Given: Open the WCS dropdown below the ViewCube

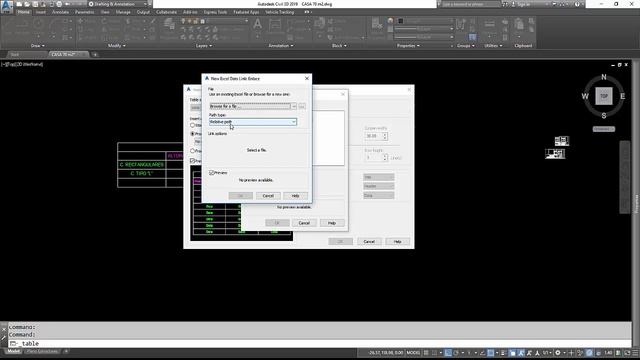Looking at the screenshot, I should coord(604,129).
